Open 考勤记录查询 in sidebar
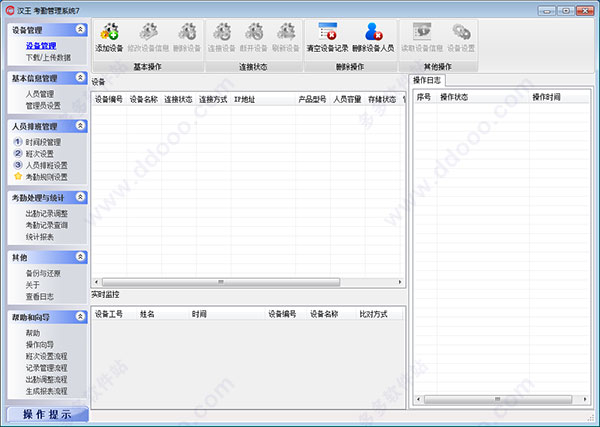This screenshot has width=600, height=427. click(46, 225)
